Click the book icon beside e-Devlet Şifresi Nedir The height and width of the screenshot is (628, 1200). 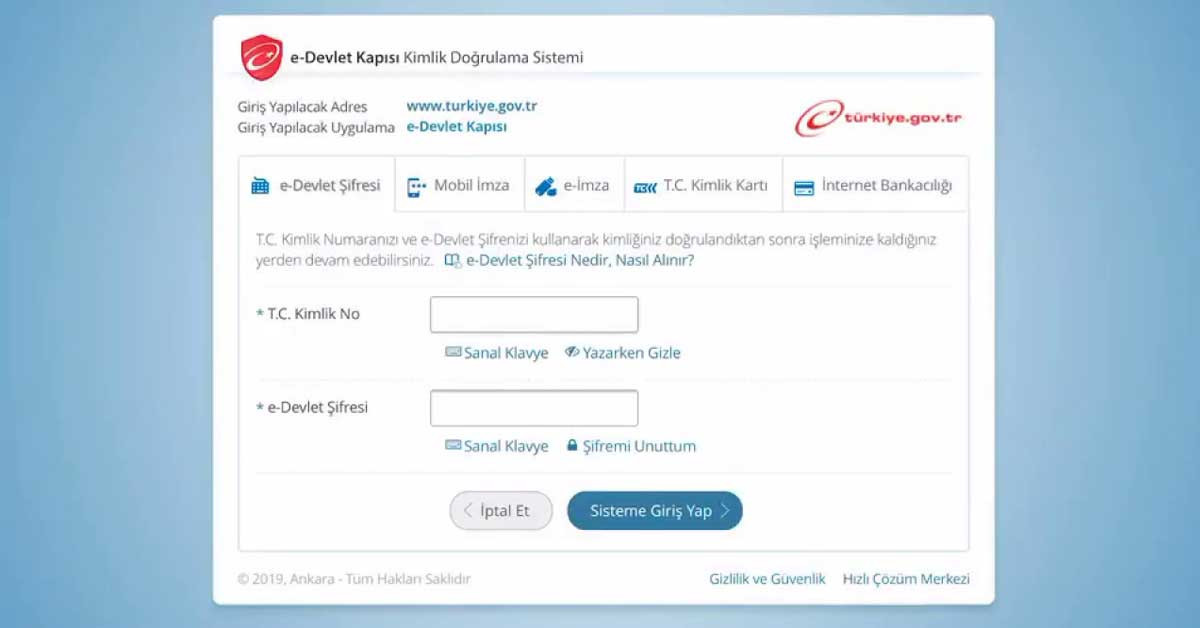click(453, 260)
